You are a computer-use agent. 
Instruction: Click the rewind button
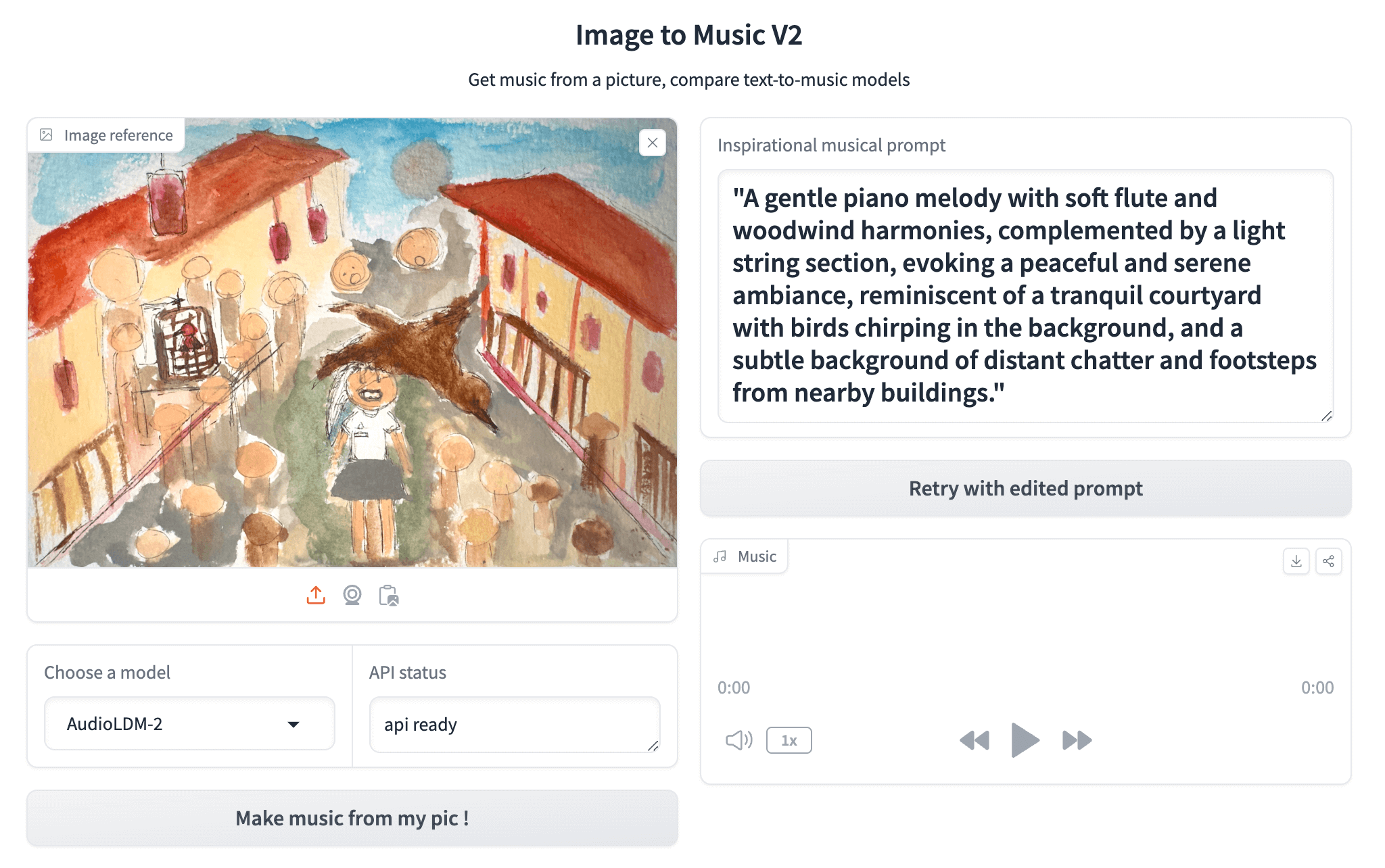tap(974, 740)
